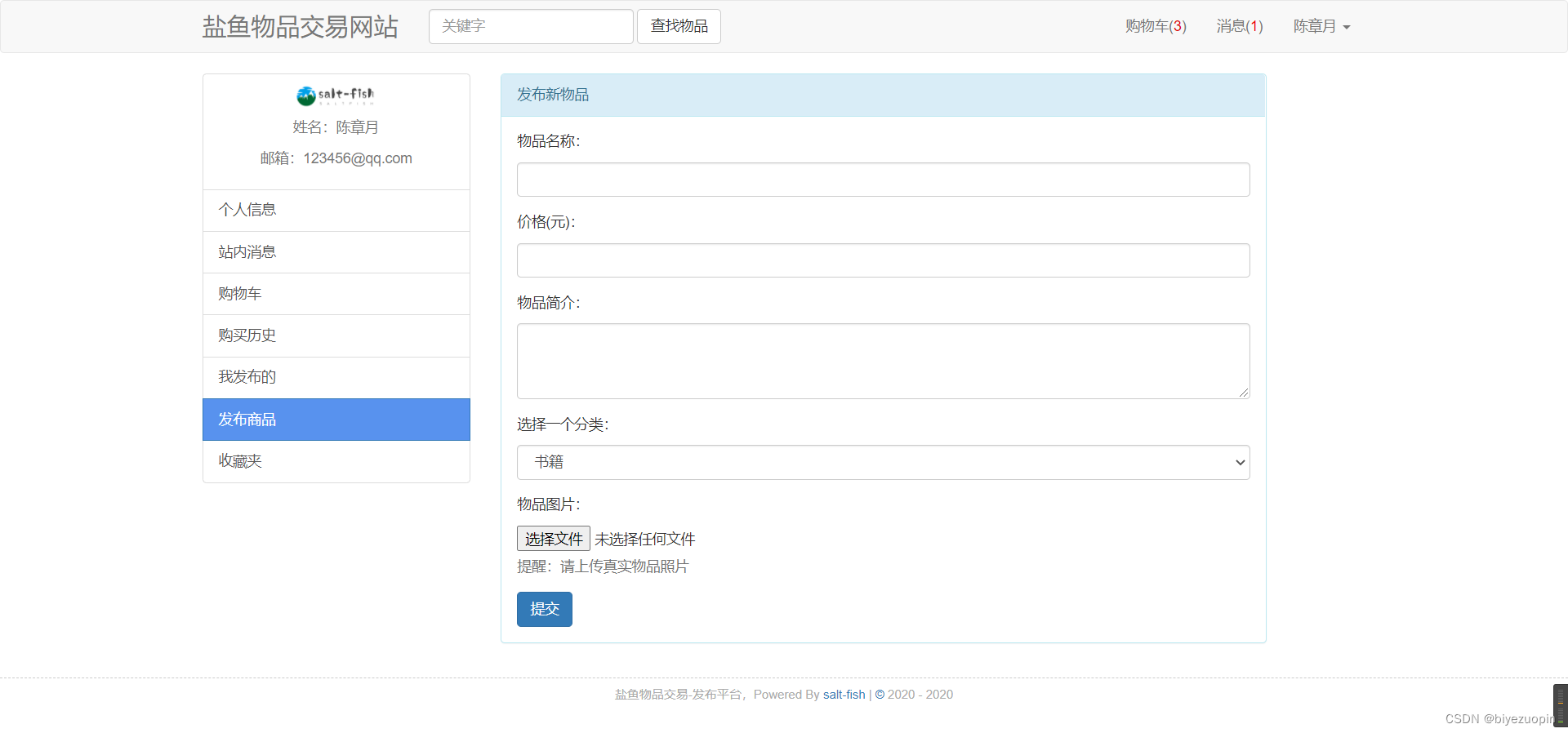Open 购买历史 sidebar item
Viewport: 1568px width, 733px height.
point(336,335)
